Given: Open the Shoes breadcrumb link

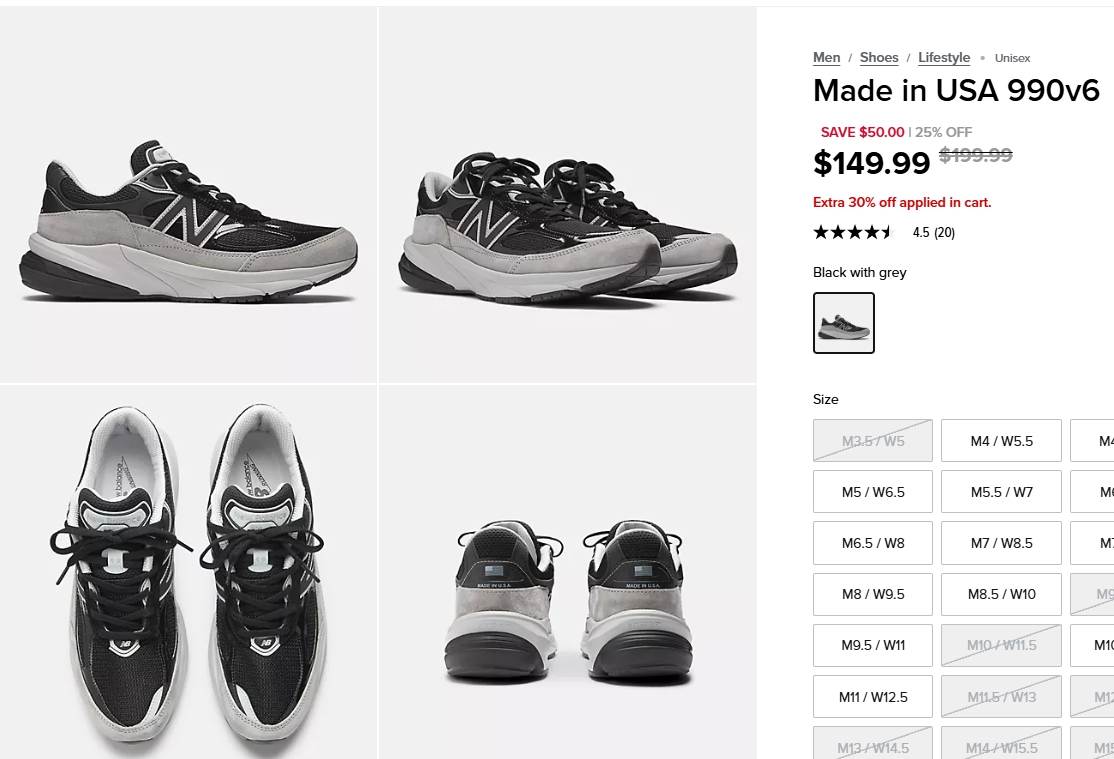Looking at the screenshot, I should [879, 58].
